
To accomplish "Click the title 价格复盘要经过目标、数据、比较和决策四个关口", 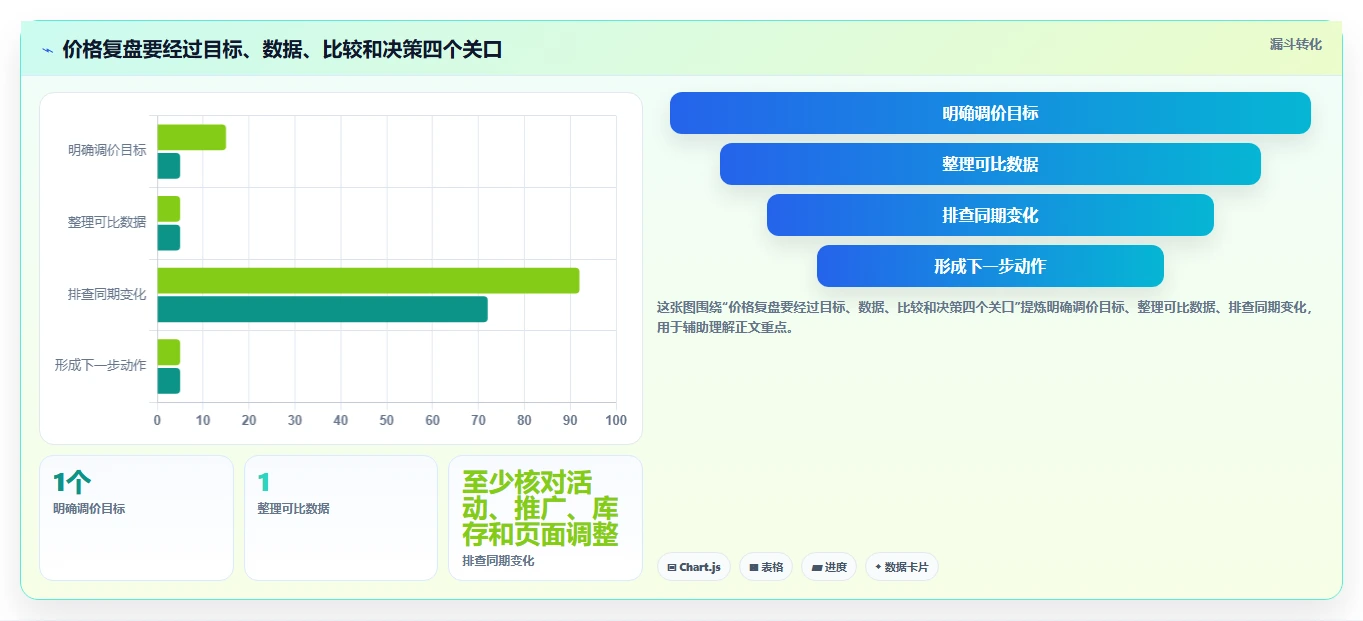I will point(282,49).
